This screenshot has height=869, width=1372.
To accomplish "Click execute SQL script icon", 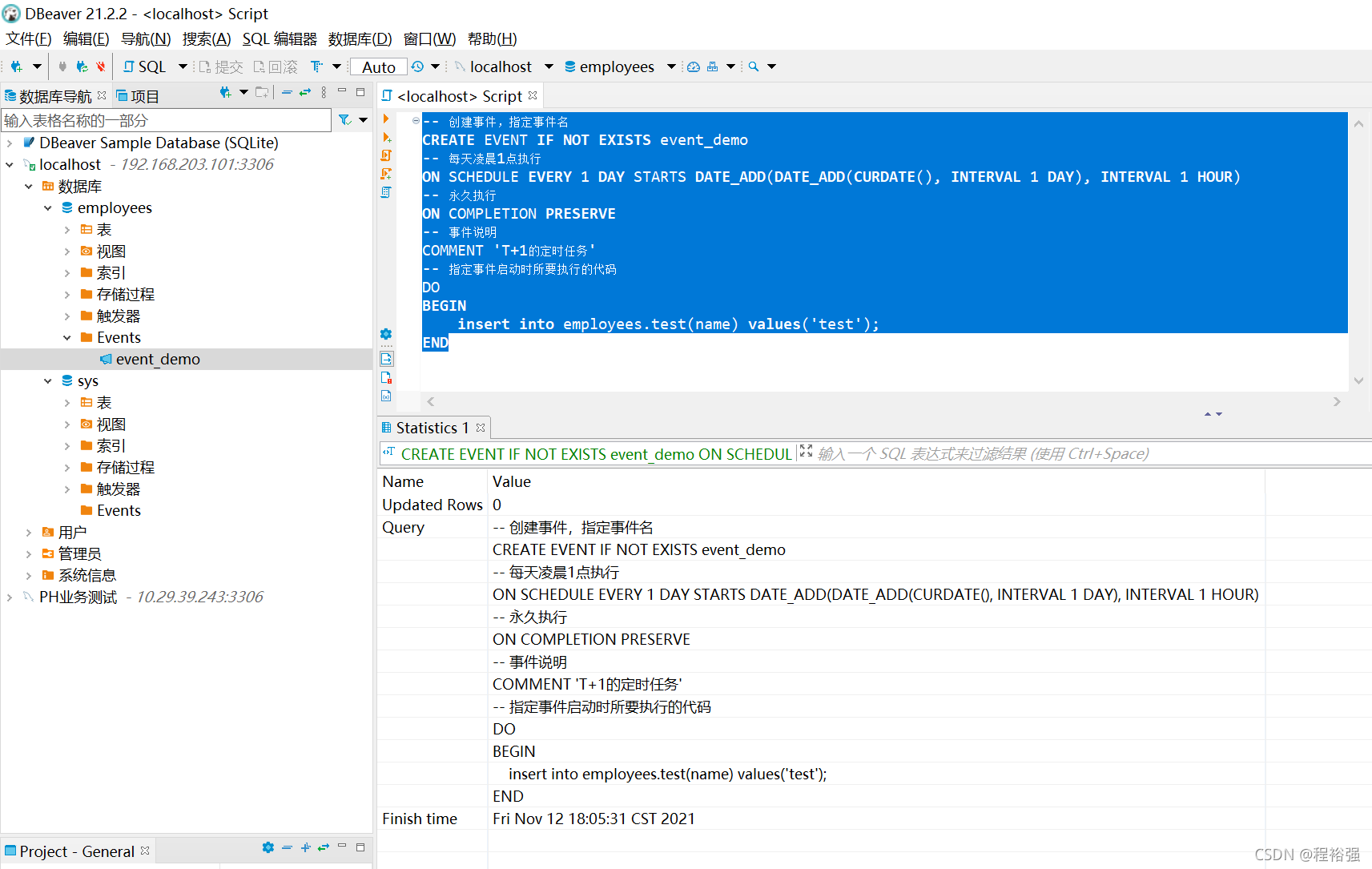I will (386, 155).
